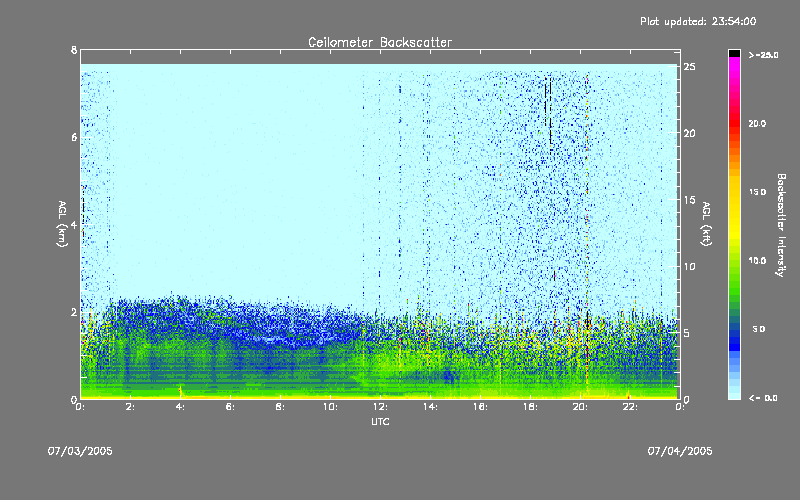This screenshot has height=500, width=800.
Task: Click the right 'AGL (kft)' axis label
Action: tap(706, 224)
